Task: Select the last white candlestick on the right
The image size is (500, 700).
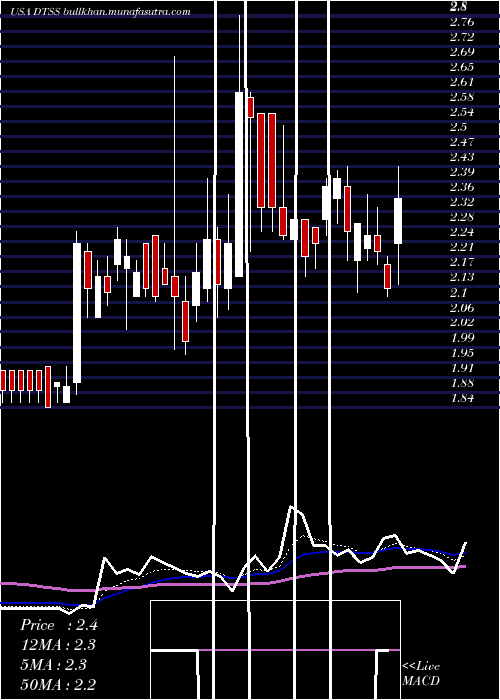Action: [398, 221]
